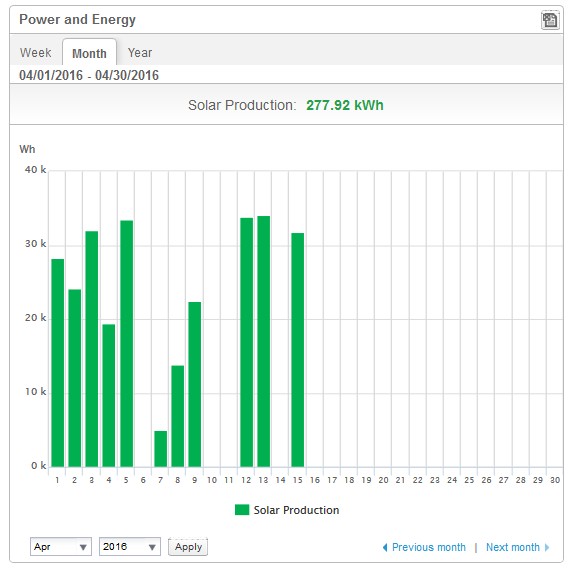
Task: Open the 2016 year dropdown
Action: [130, 547]
